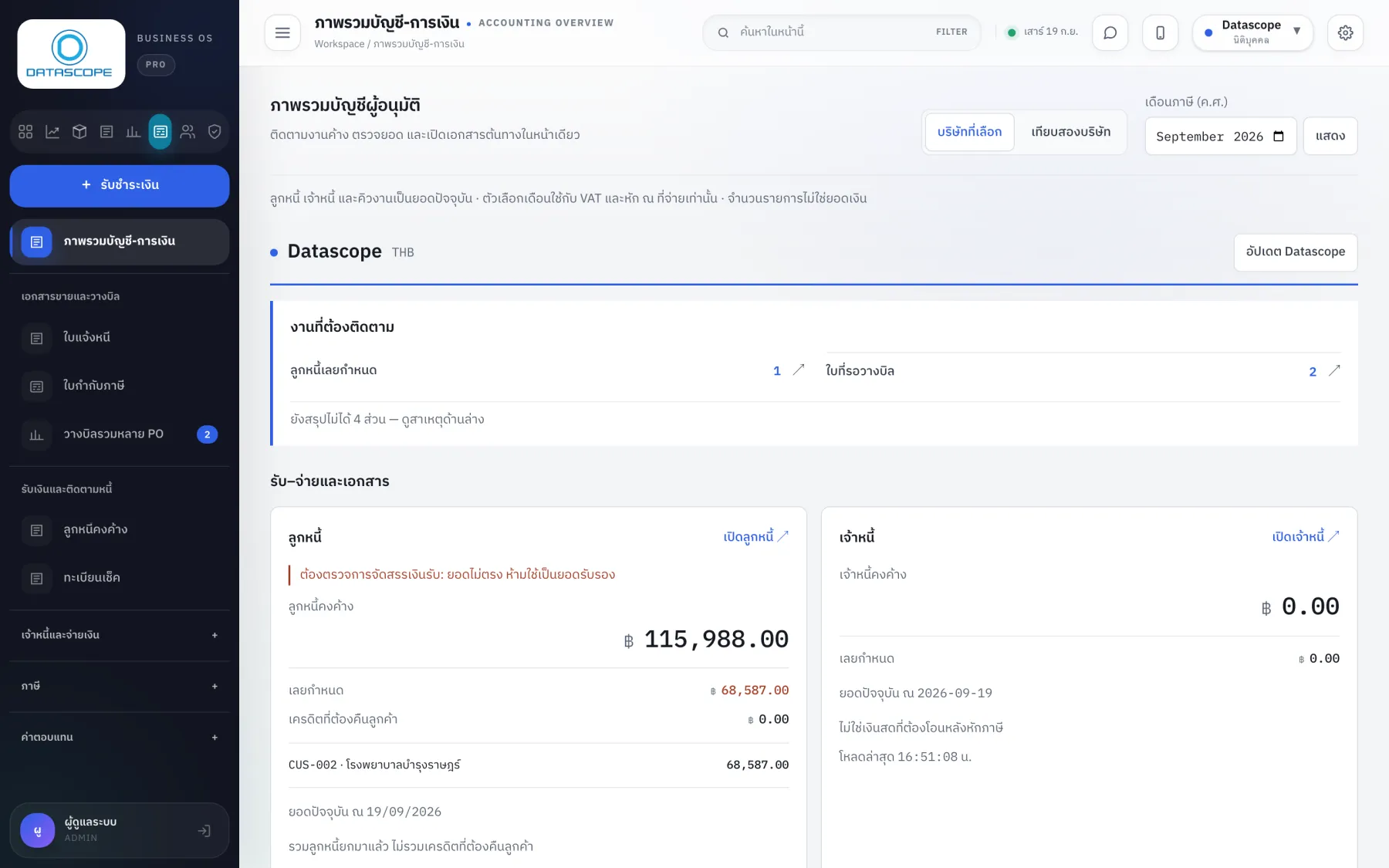Click the sign-out arrow icon
The width and height of the screenshot is (1389, 868).
tap(204, 831)
